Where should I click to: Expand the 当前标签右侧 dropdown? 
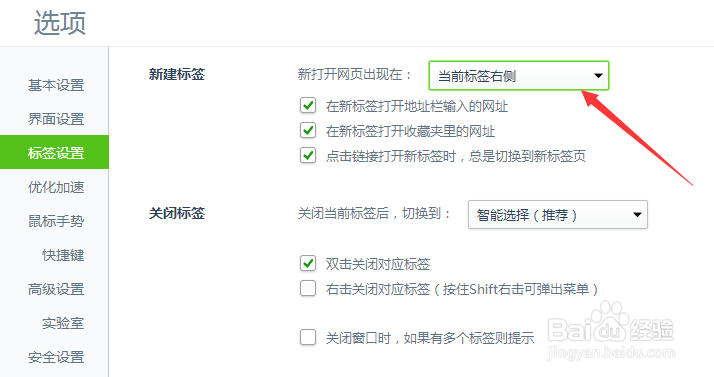click(519, 76)
